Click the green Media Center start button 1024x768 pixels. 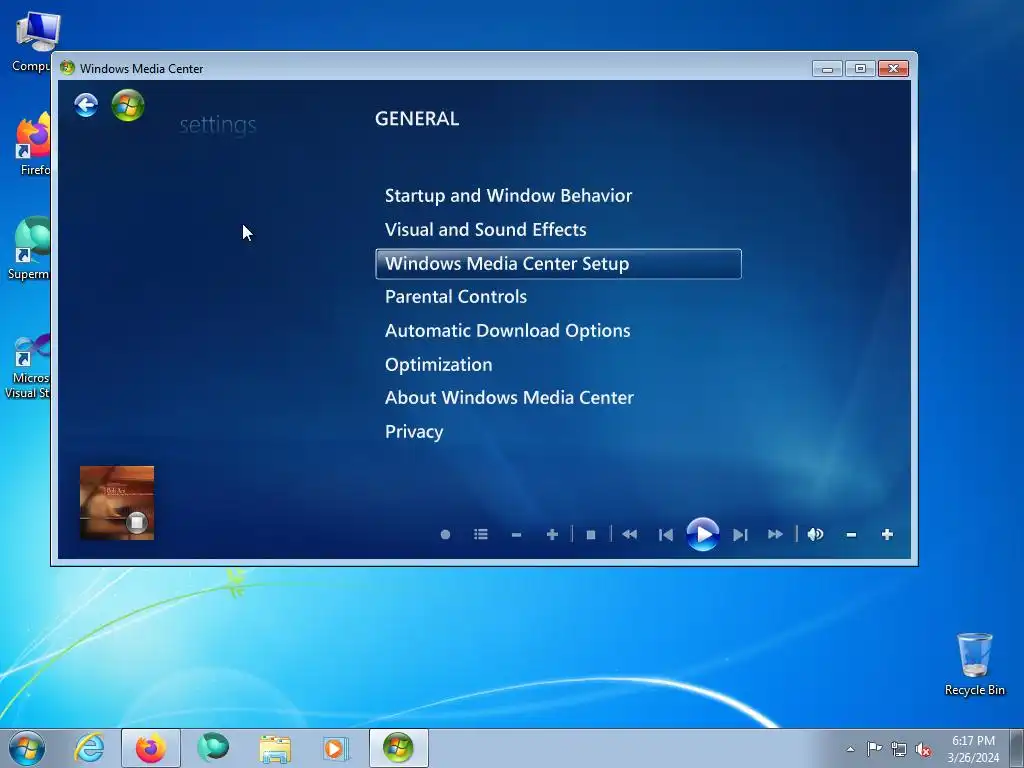[128, 105]
